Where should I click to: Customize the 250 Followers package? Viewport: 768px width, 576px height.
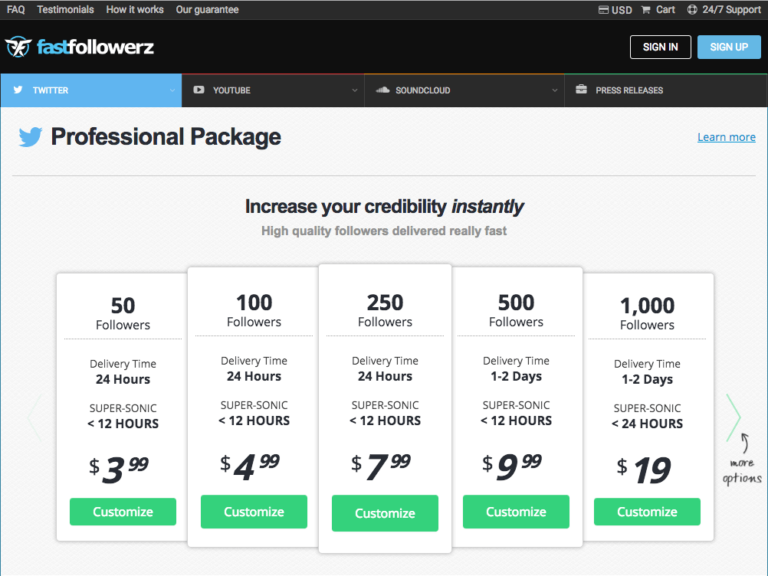pyautogui.click(x=385, y=513)
